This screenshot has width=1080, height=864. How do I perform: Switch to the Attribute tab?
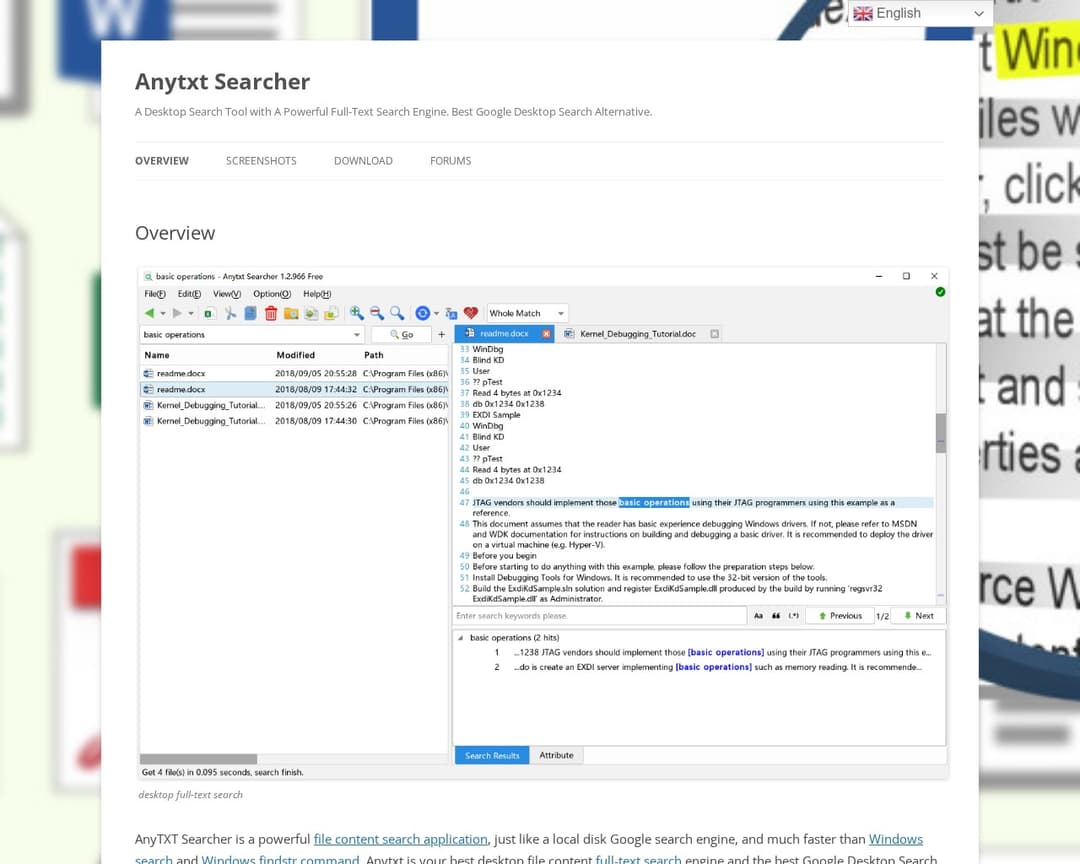(556, 756)
